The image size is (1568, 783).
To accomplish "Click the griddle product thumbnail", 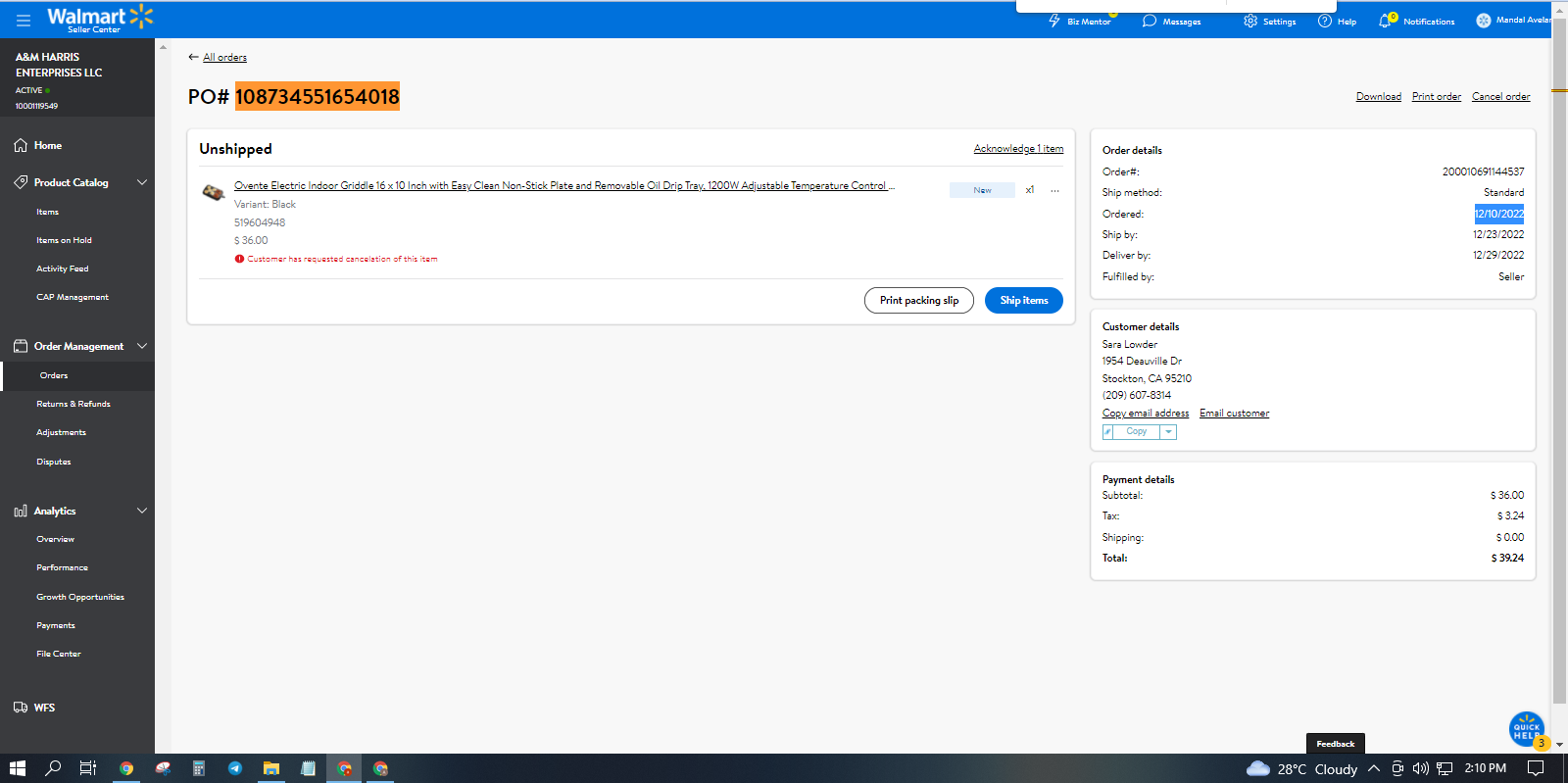I will pos(214,192).
